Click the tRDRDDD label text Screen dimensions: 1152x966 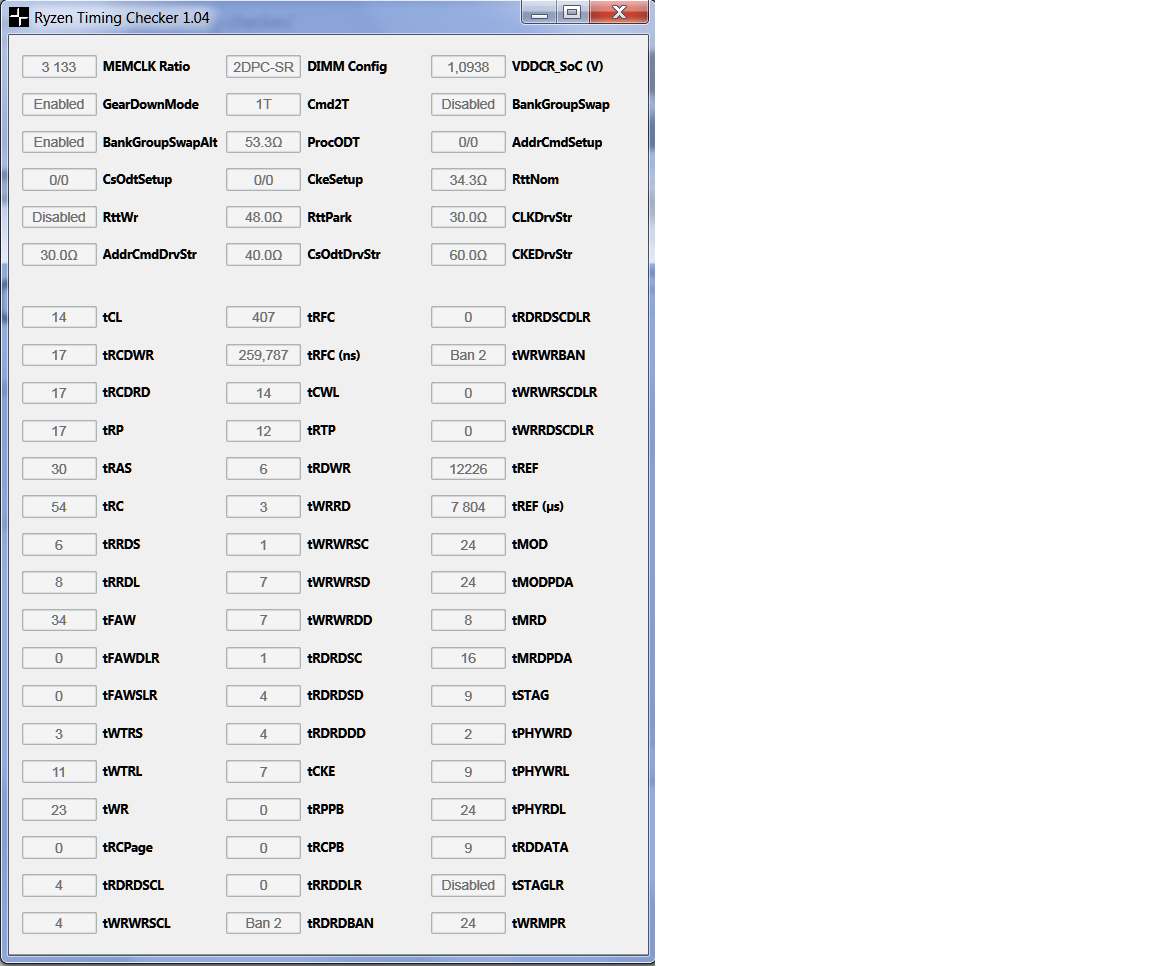[336, 733]
